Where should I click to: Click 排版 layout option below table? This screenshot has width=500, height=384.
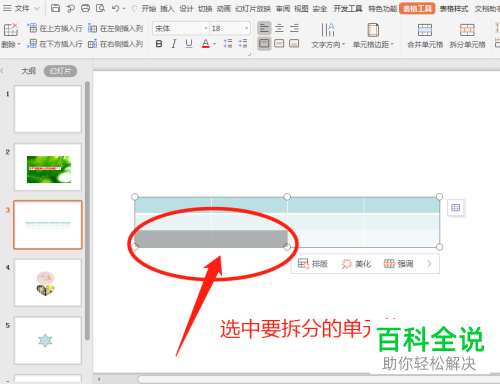[313, 264]
